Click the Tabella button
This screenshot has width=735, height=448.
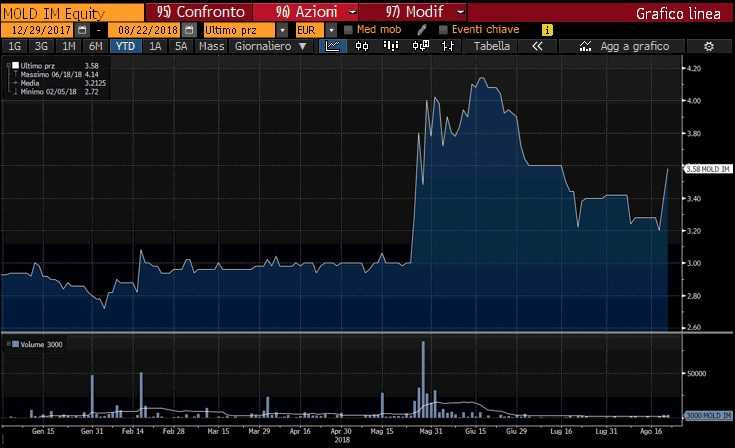(x=491, y=46)
